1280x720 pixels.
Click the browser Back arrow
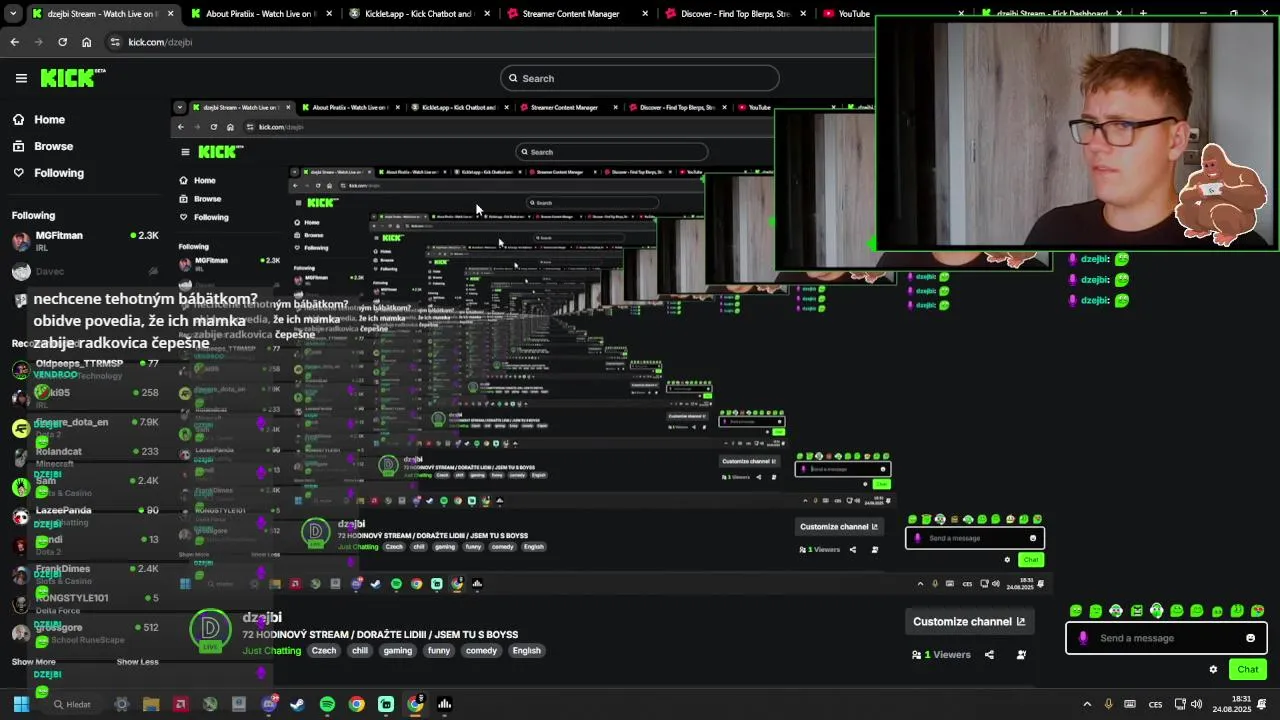(x=14, y=42)
